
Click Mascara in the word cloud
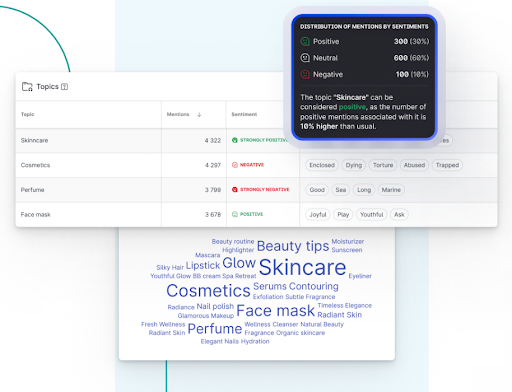click(x=208, y=255)
